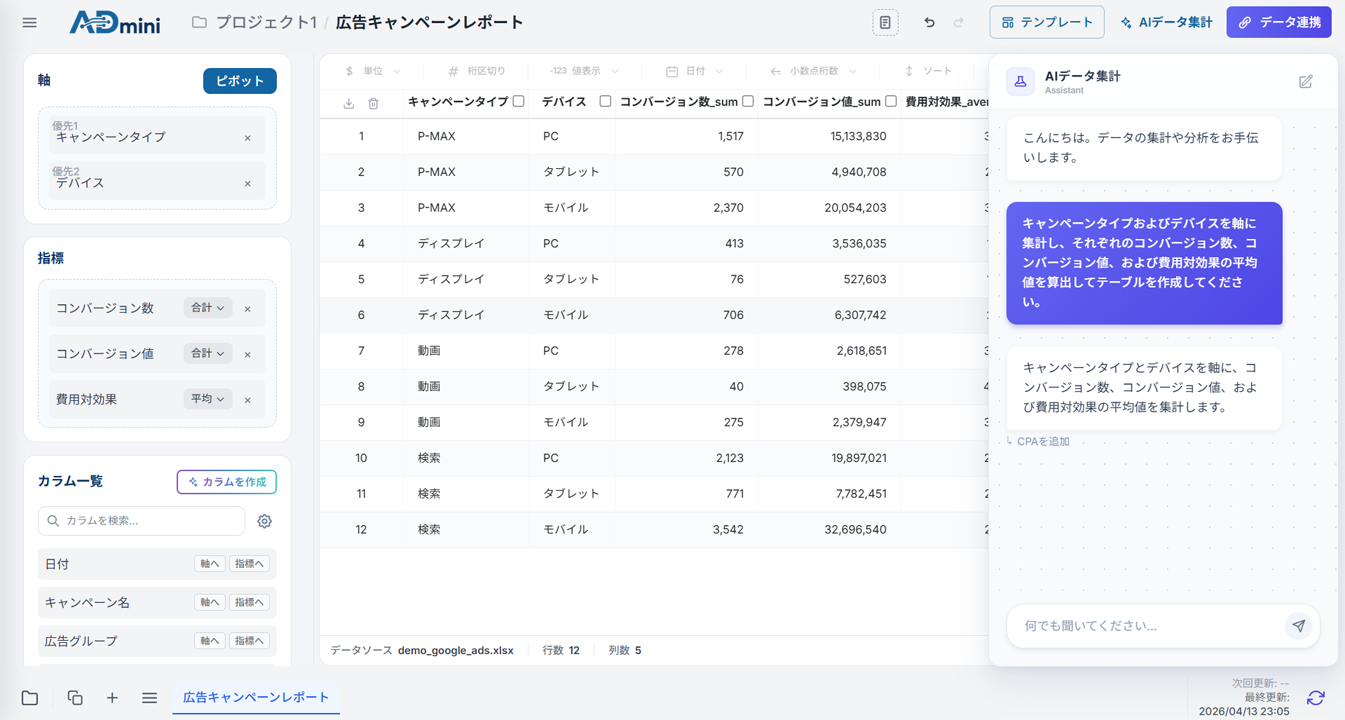
Task: Remove the コンバージョン値 metric
Action: 248,355
